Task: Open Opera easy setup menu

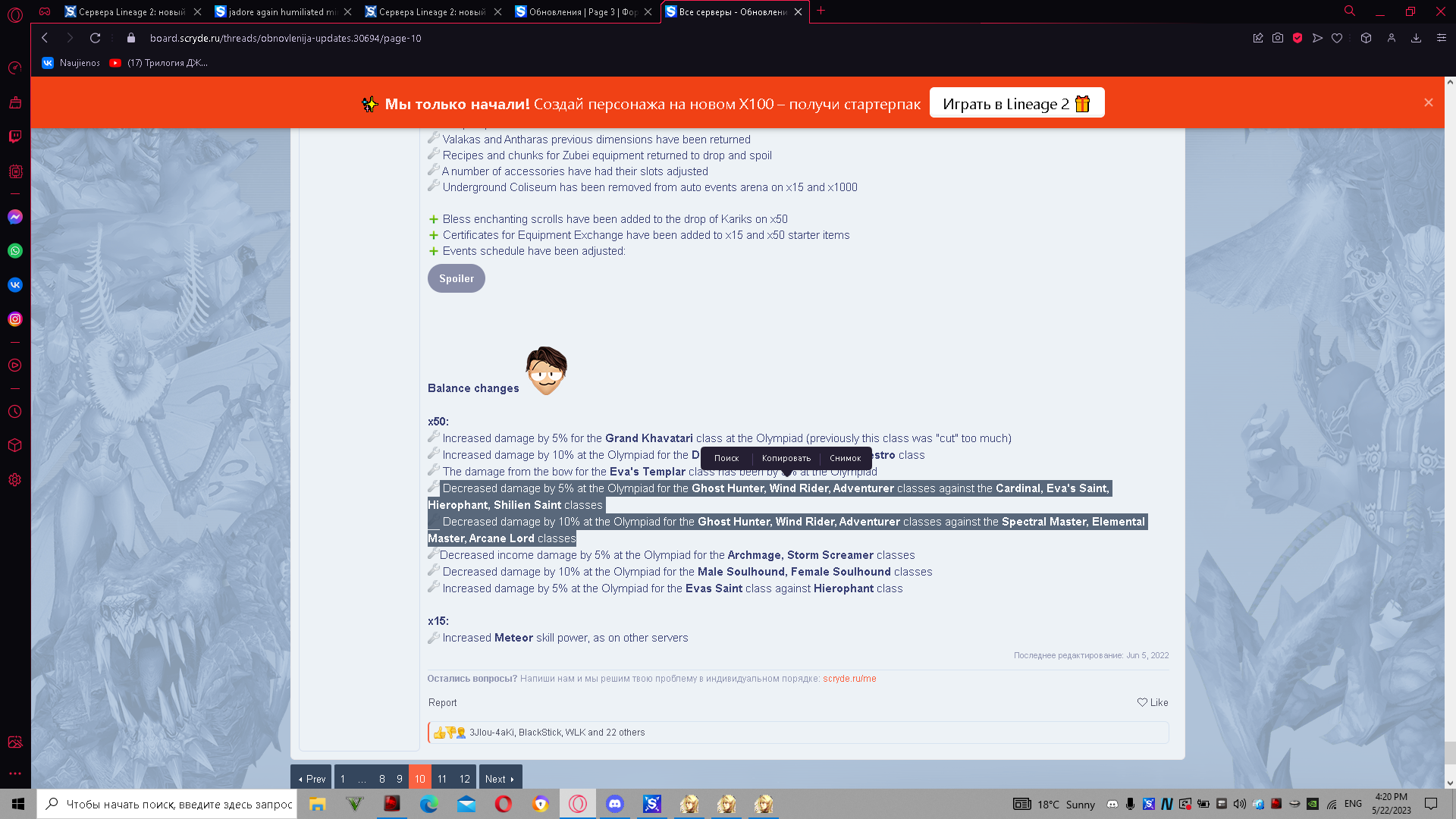Action: tap(1442, 38)
